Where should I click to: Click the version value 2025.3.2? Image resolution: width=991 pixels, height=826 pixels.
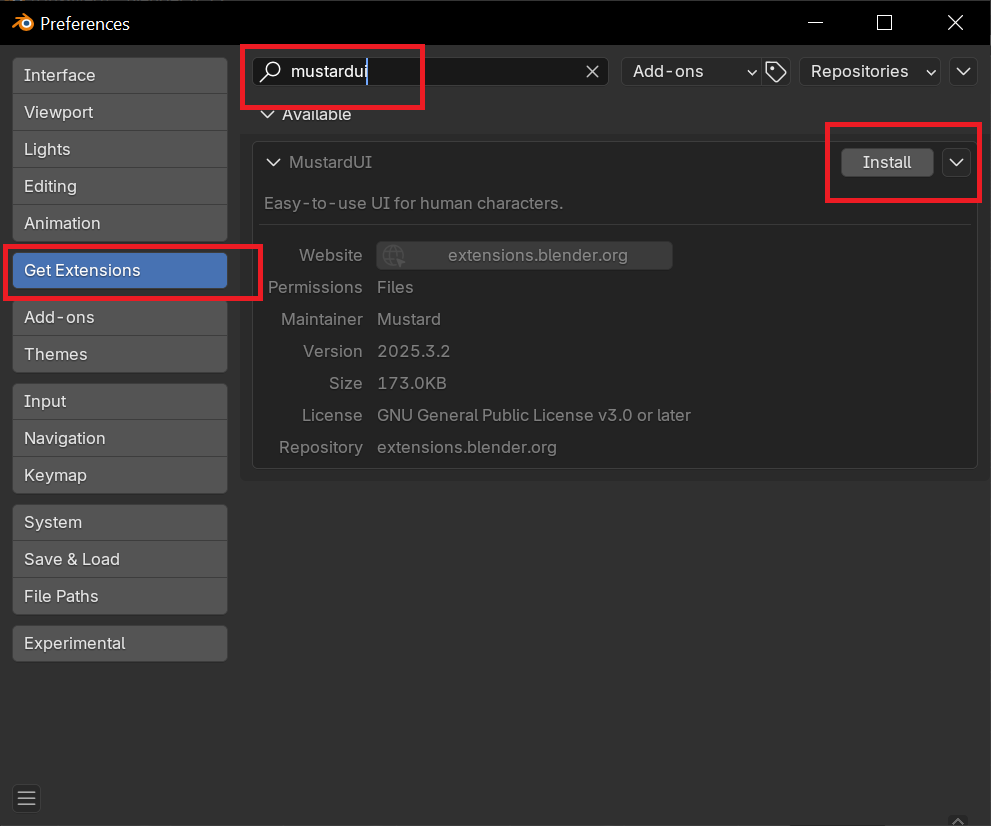coord(413,351)
